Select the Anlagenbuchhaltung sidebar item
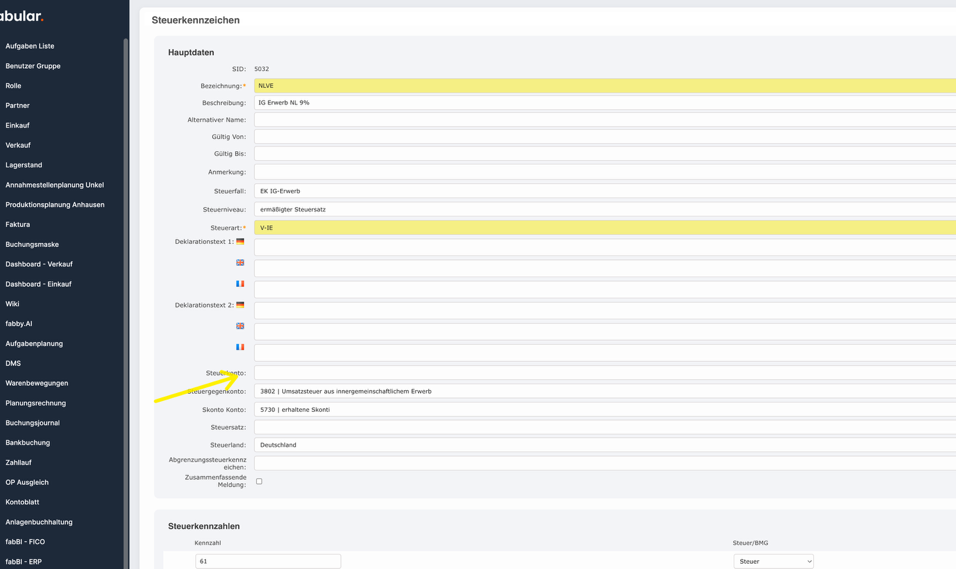This screenshot has width=956, height=569. coord(39,522)
